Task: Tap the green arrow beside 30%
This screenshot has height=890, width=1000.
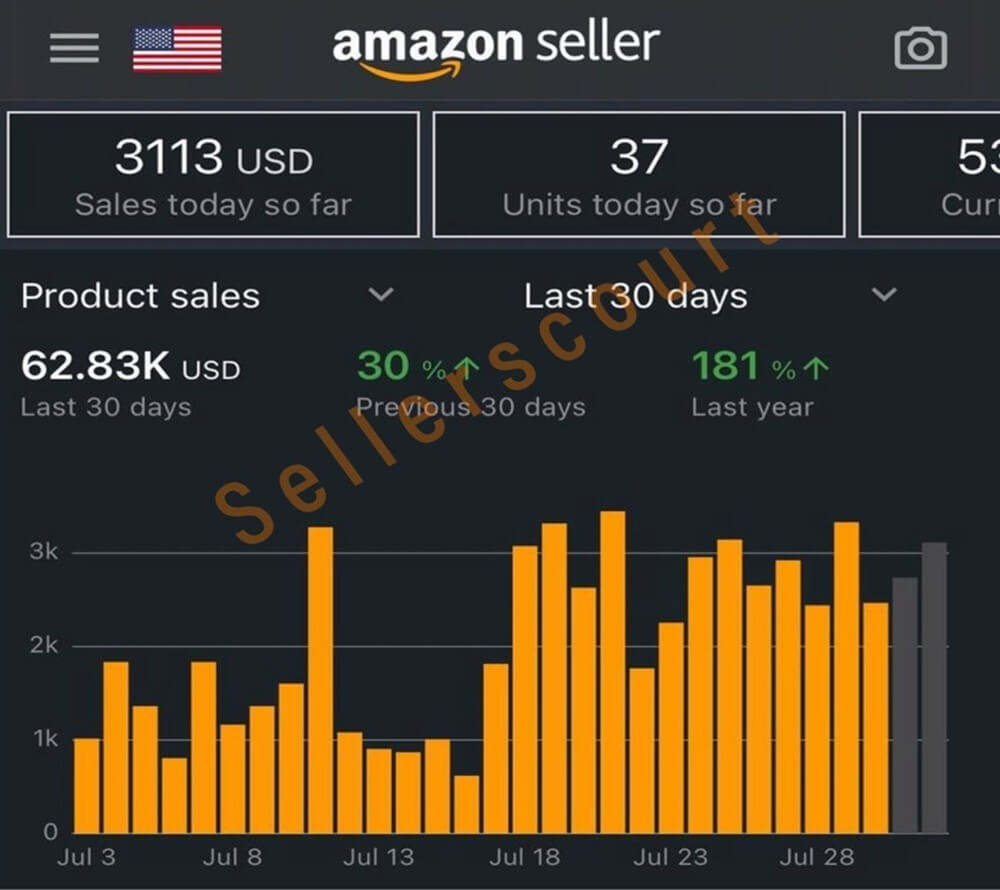Action: tap(466, 369)
